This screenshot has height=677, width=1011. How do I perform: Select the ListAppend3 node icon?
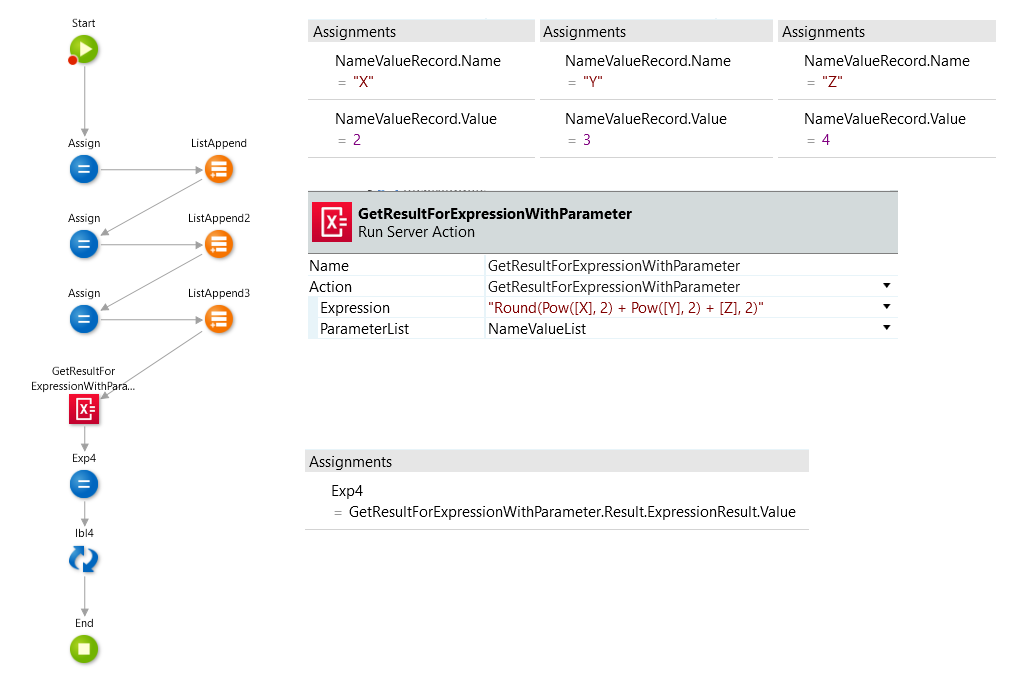[219, 319]
